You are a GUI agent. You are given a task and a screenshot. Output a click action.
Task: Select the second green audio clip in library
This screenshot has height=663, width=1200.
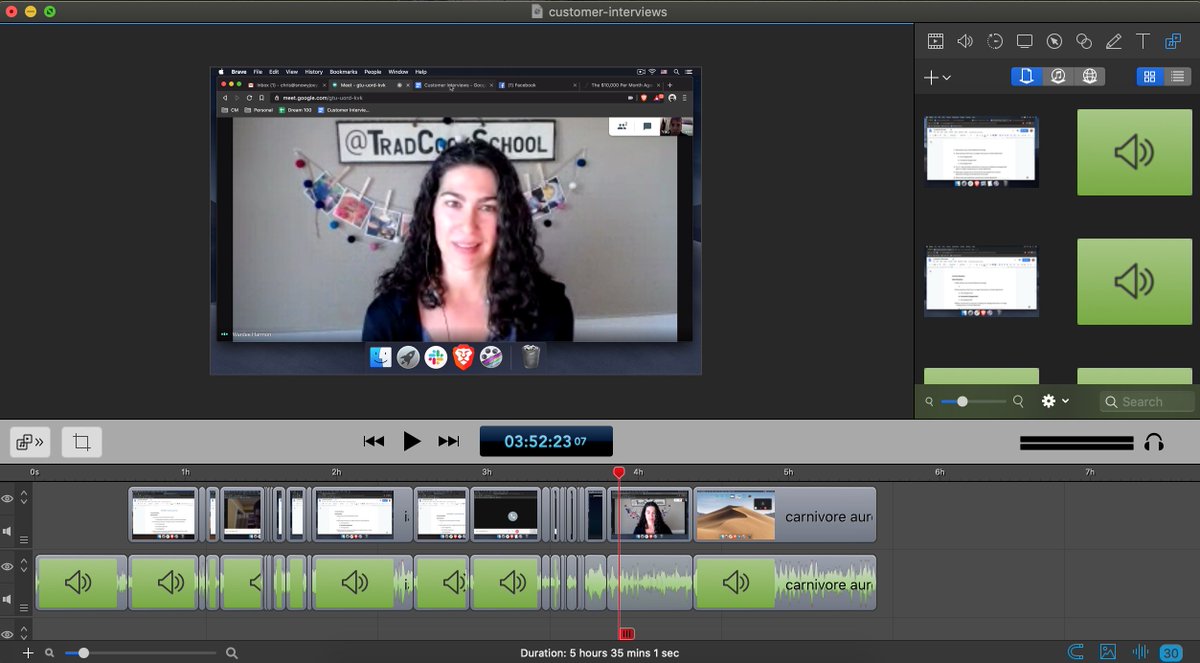click(x=1134, y=281)
